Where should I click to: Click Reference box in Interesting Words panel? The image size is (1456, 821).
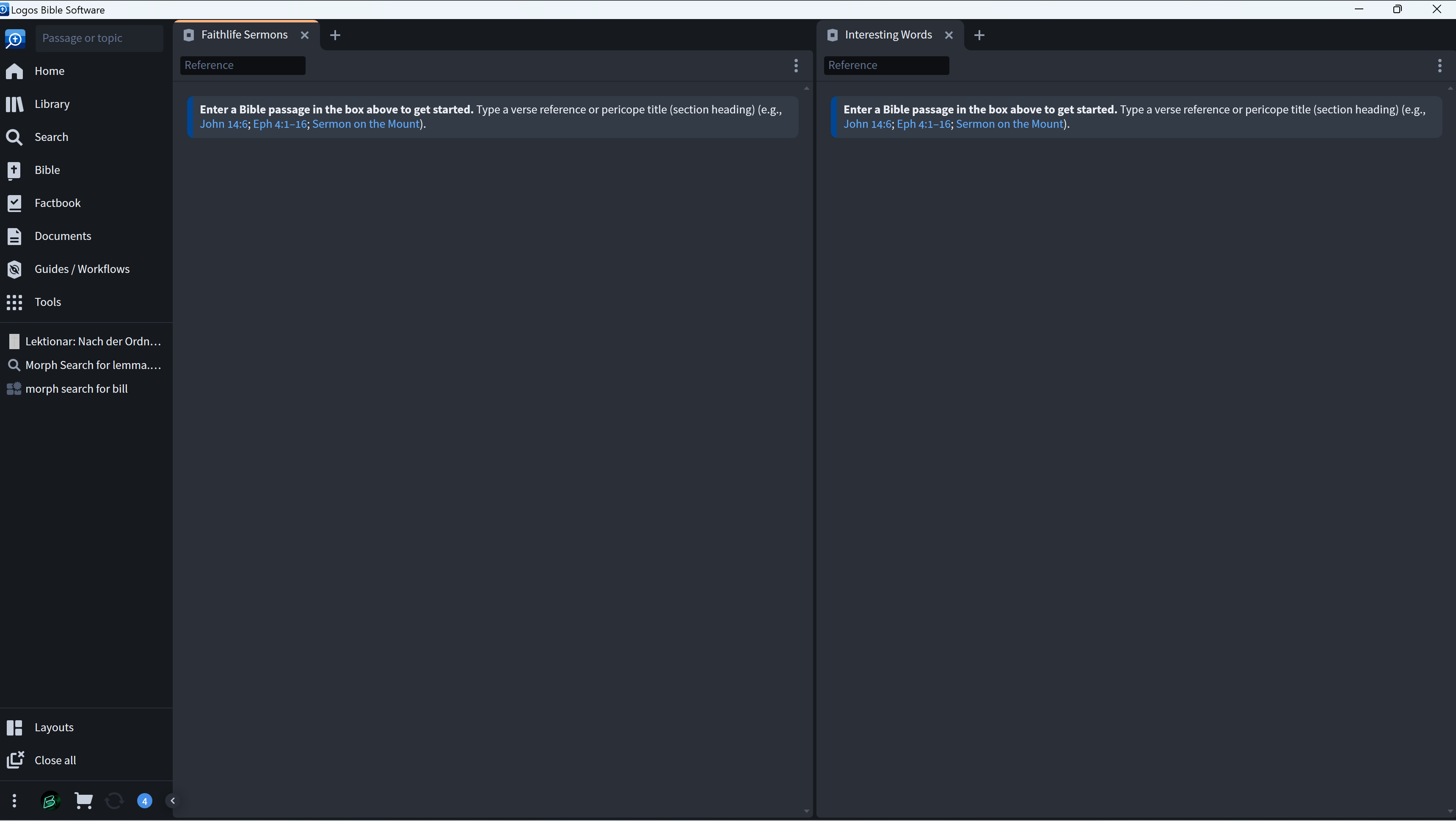886,66
